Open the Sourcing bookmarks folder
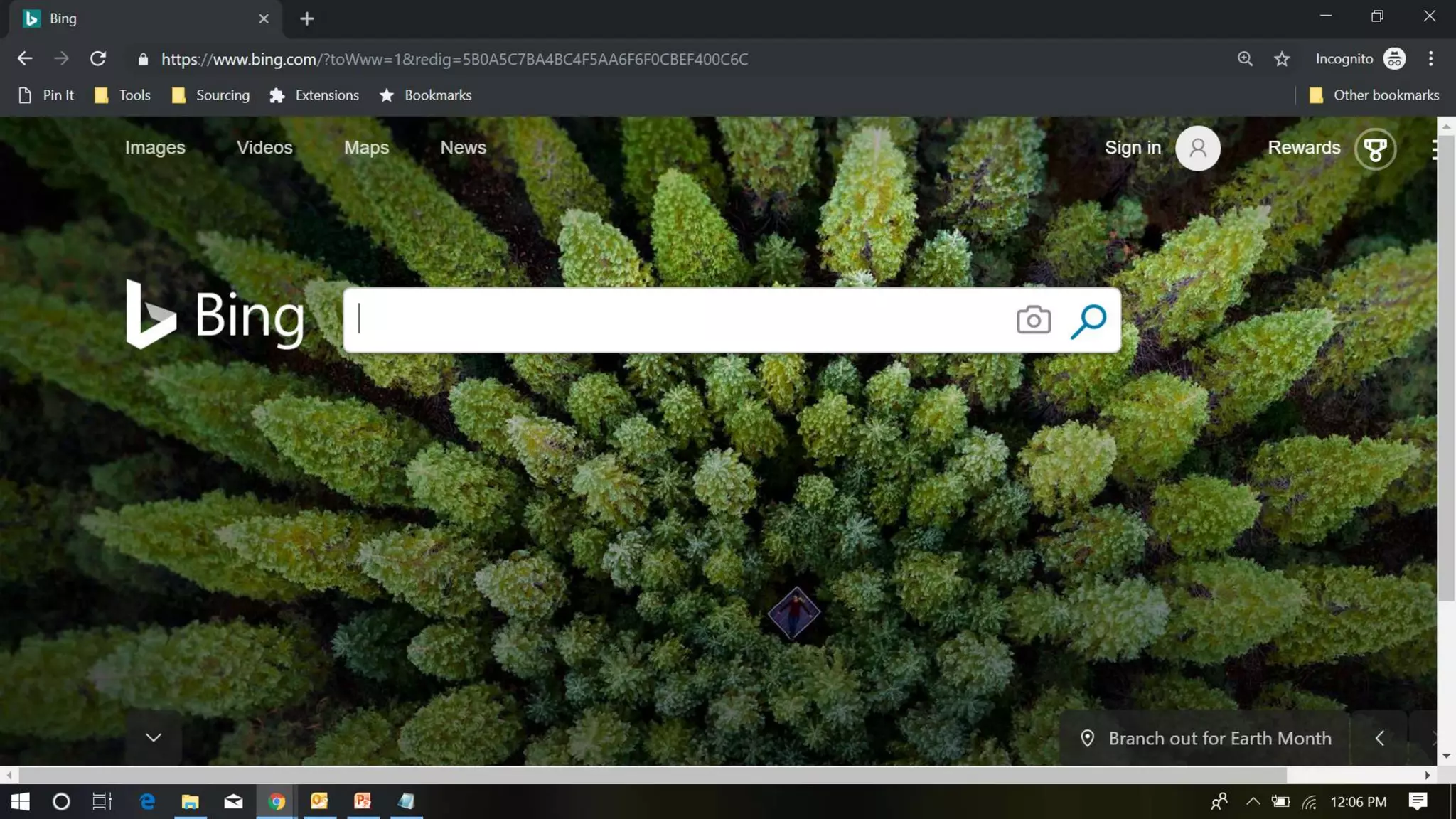The height and width of the screenshot is (819, 1456). [210, 95]
